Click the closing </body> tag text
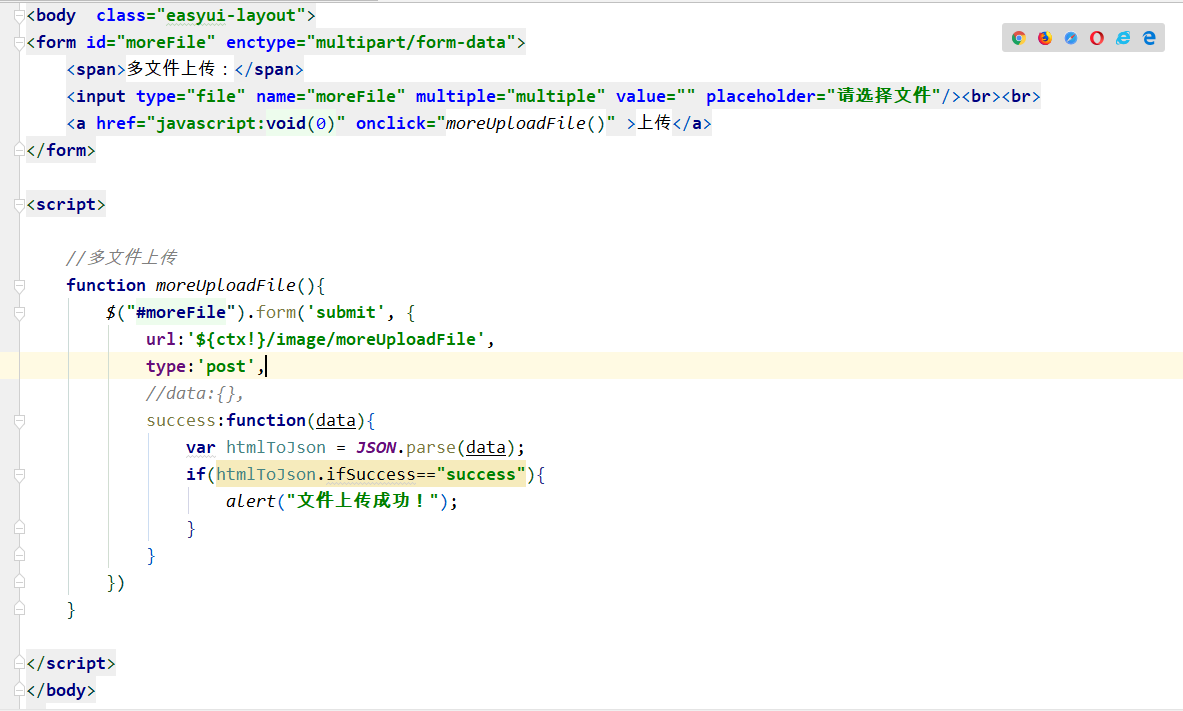This screenshot has width=1183, height=711. tap(61, 690)
